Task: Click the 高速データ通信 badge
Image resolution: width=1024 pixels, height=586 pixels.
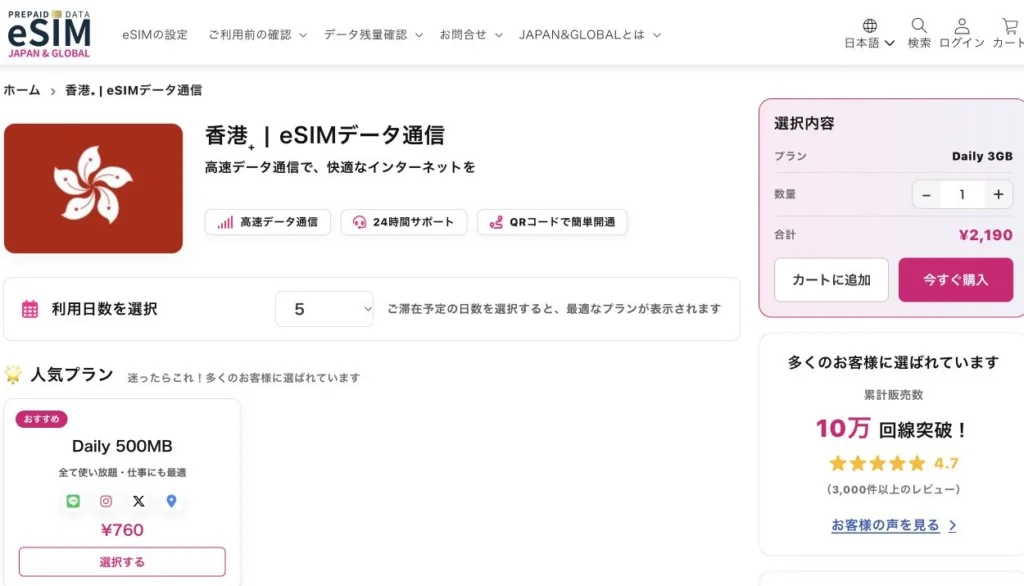Action: coord(268,222)
